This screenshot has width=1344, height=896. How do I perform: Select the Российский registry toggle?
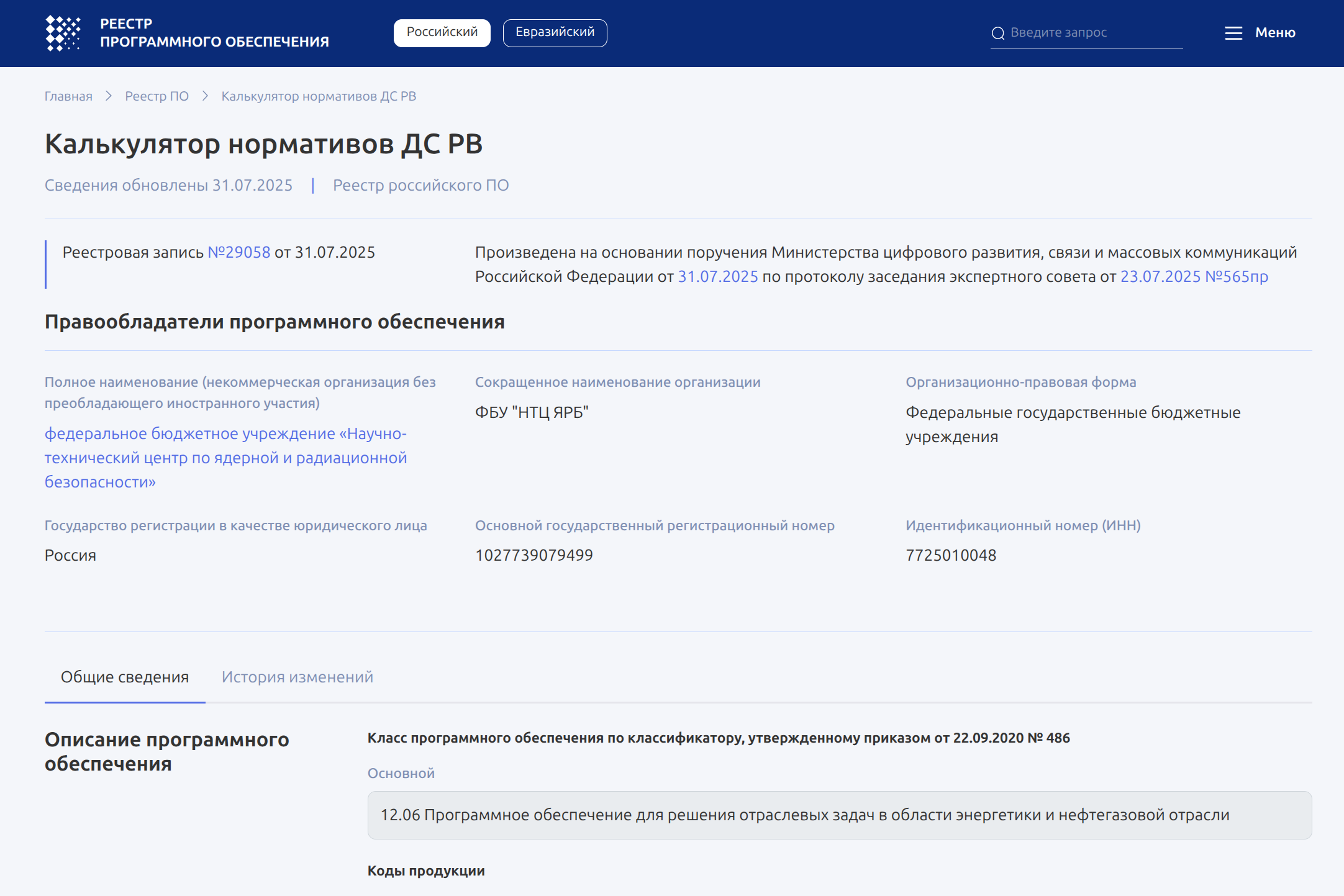click(442, 32)
